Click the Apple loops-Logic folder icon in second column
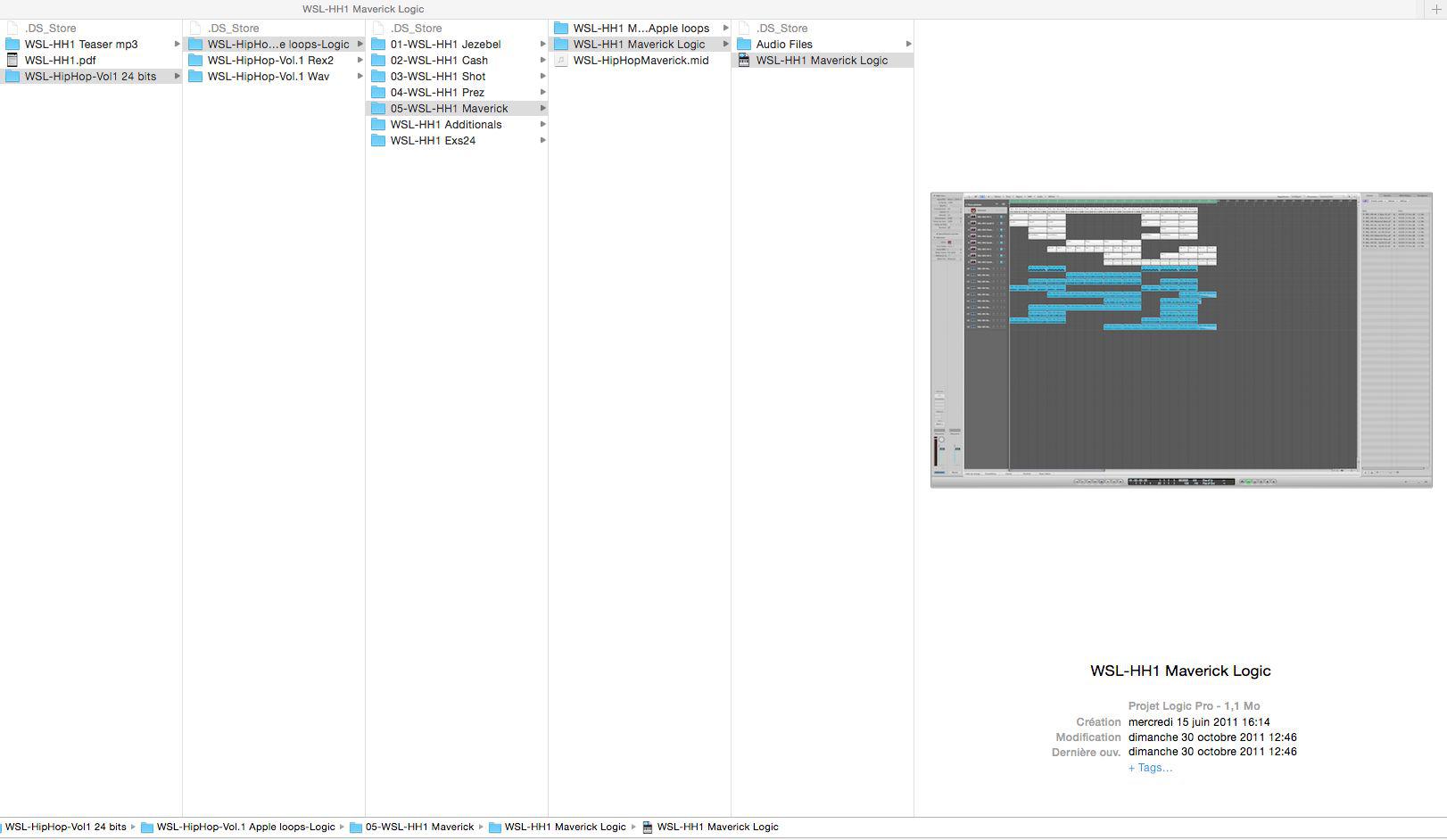The height and width of the screenshot is (840, 1447). click(195, 44)
